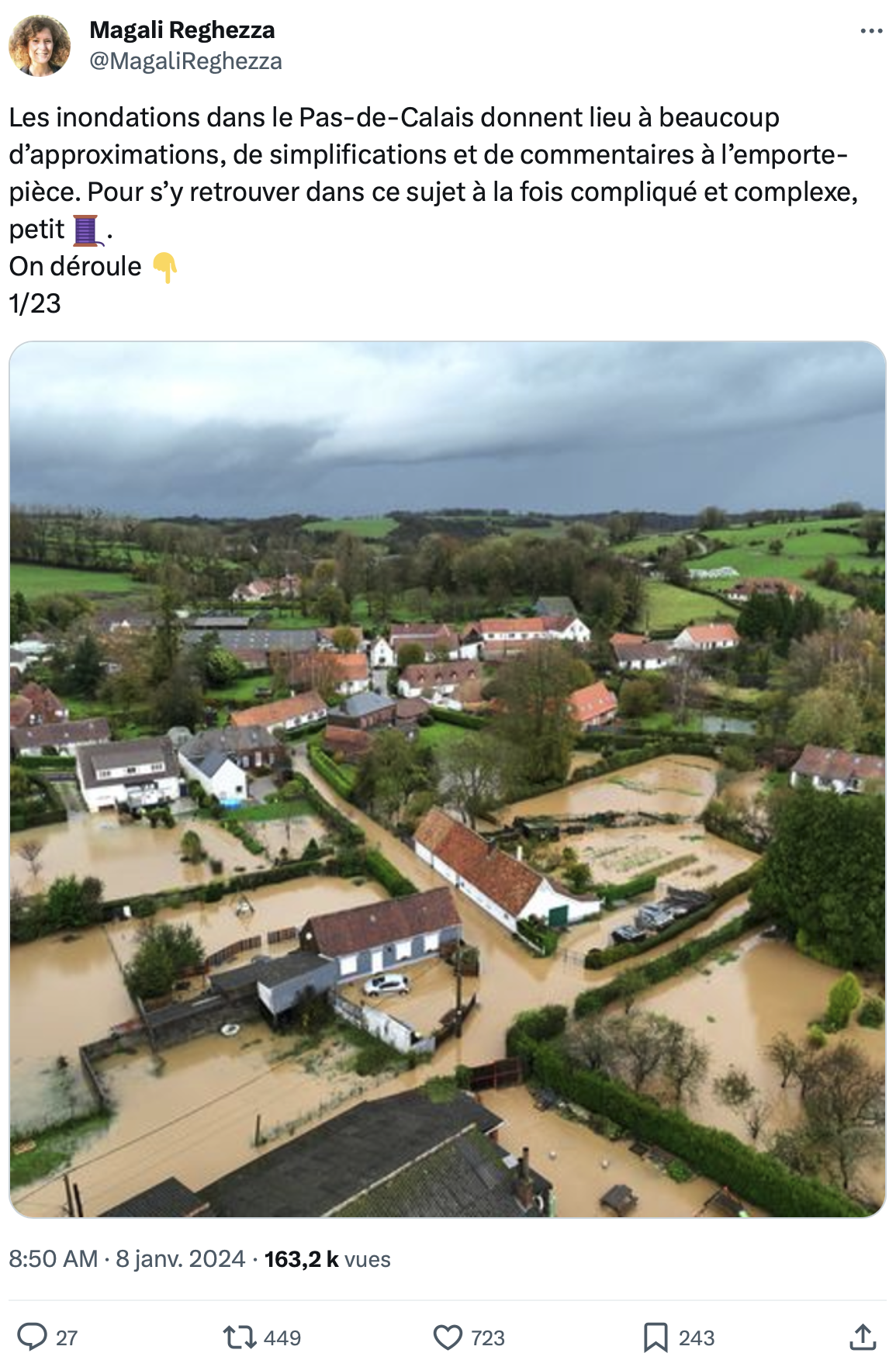Click the 723 likes count
Image resolution: width=896 pixels, height=1367 pixels.
pyautogui.click(x=488, y=1338)
